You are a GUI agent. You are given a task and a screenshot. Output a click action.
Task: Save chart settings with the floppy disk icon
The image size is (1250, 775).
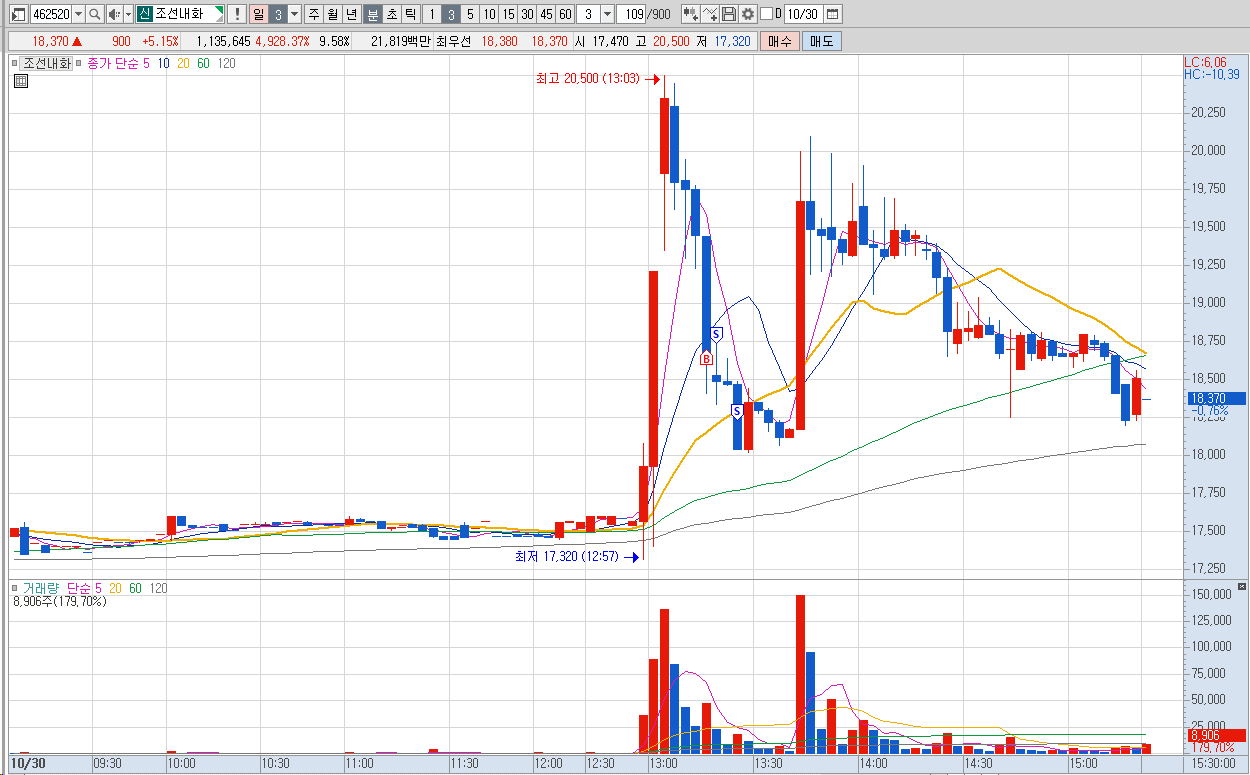click(729, 14)
